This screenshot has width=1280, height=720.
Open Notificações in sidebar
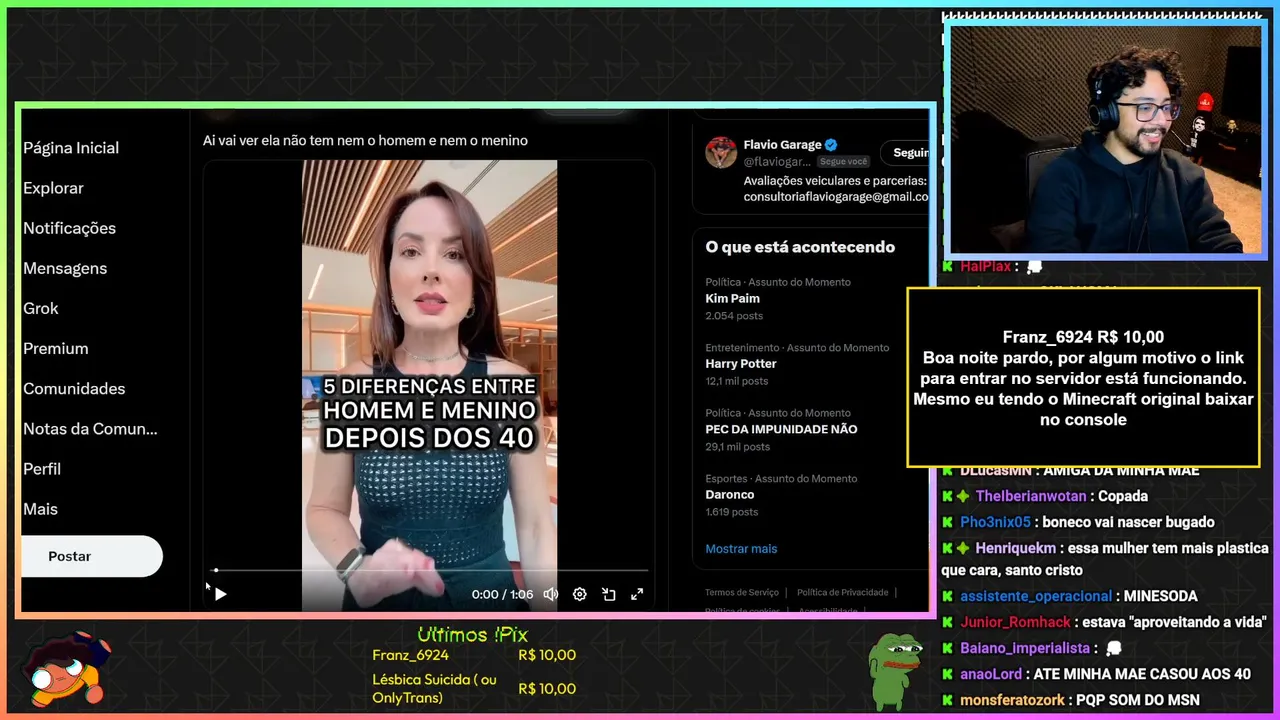click(x=69, y=228)
